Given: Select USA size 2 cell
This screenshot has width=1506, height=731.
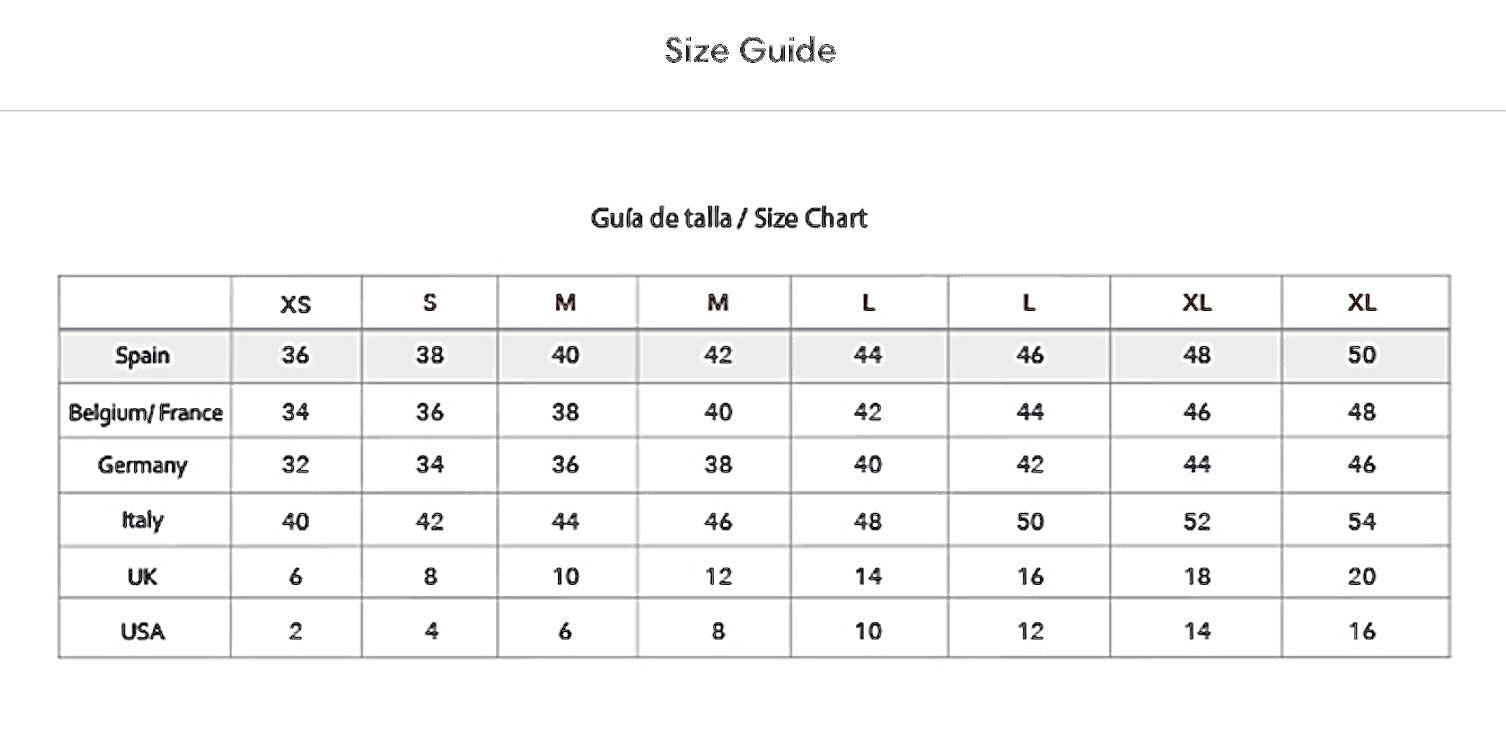Looking at the screenshot, I should tap(295, 632).
